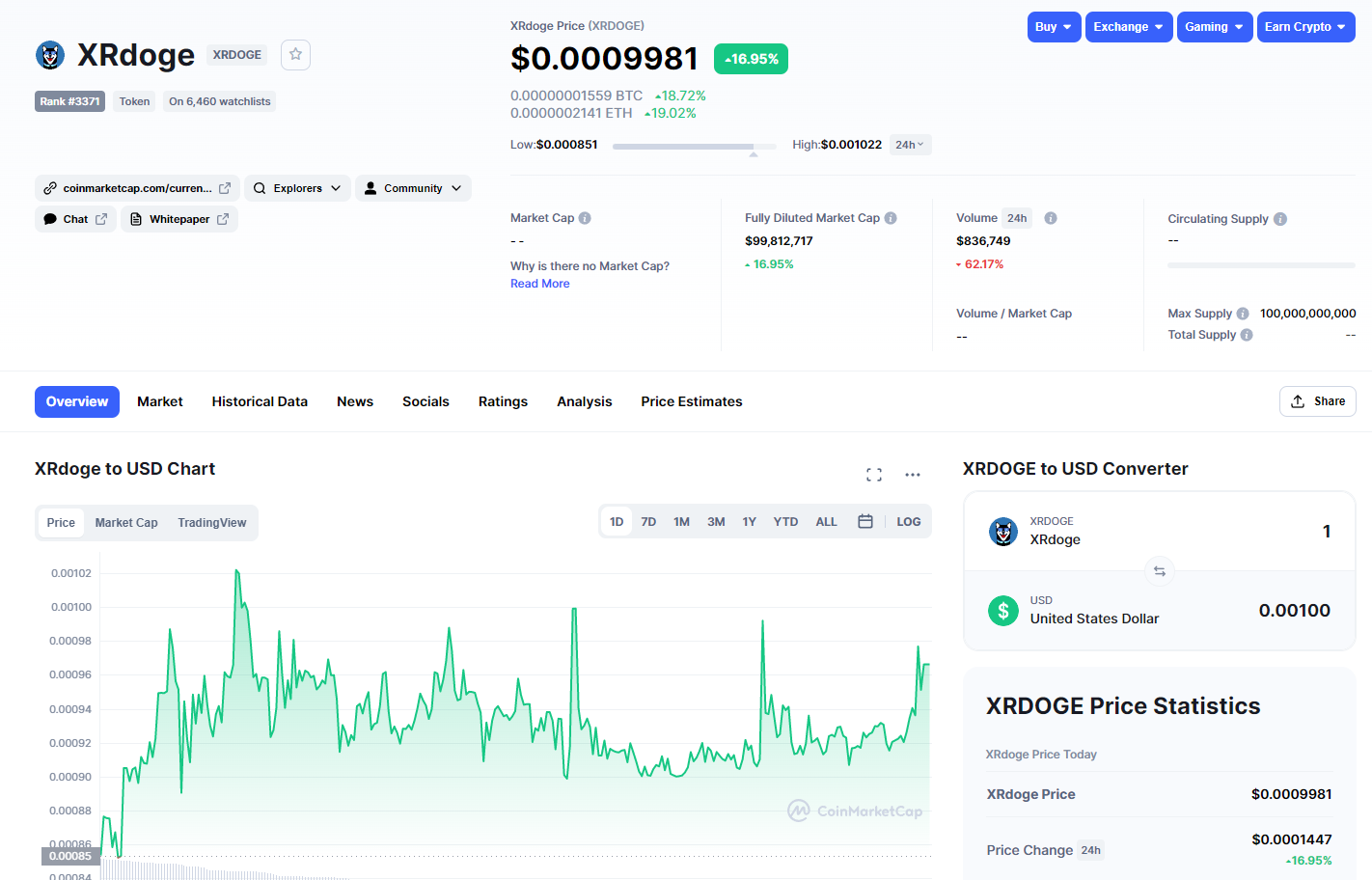
Task: Switch to the Market tab
Action: (160, 401)
